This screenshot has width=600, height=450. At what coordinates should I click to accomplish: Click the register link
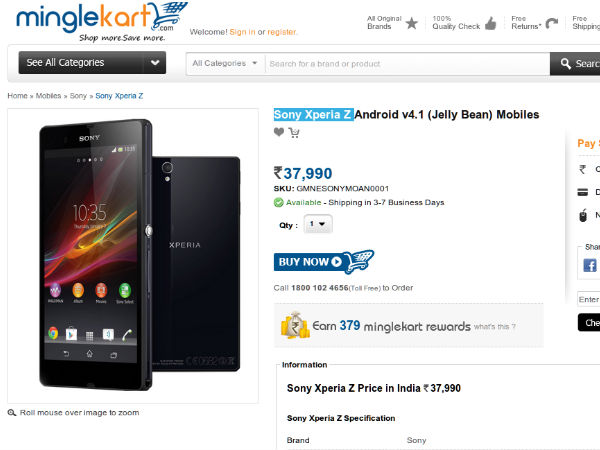pyautogui.click(x=282, y=32)
